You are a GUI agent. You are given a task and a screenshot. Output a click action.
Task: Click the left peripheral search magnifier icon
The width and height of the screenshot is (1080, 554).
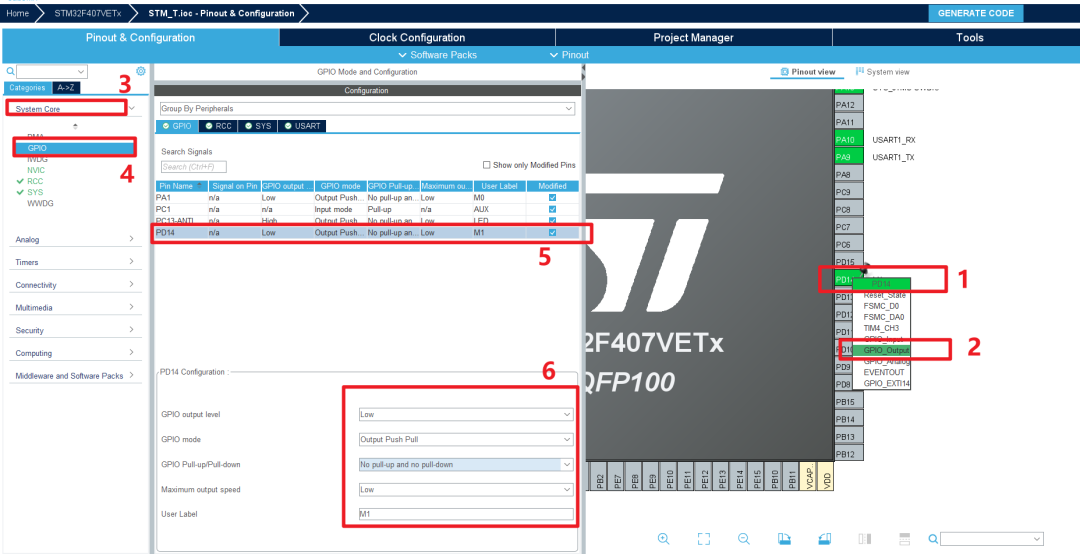[x=10, y=72]
